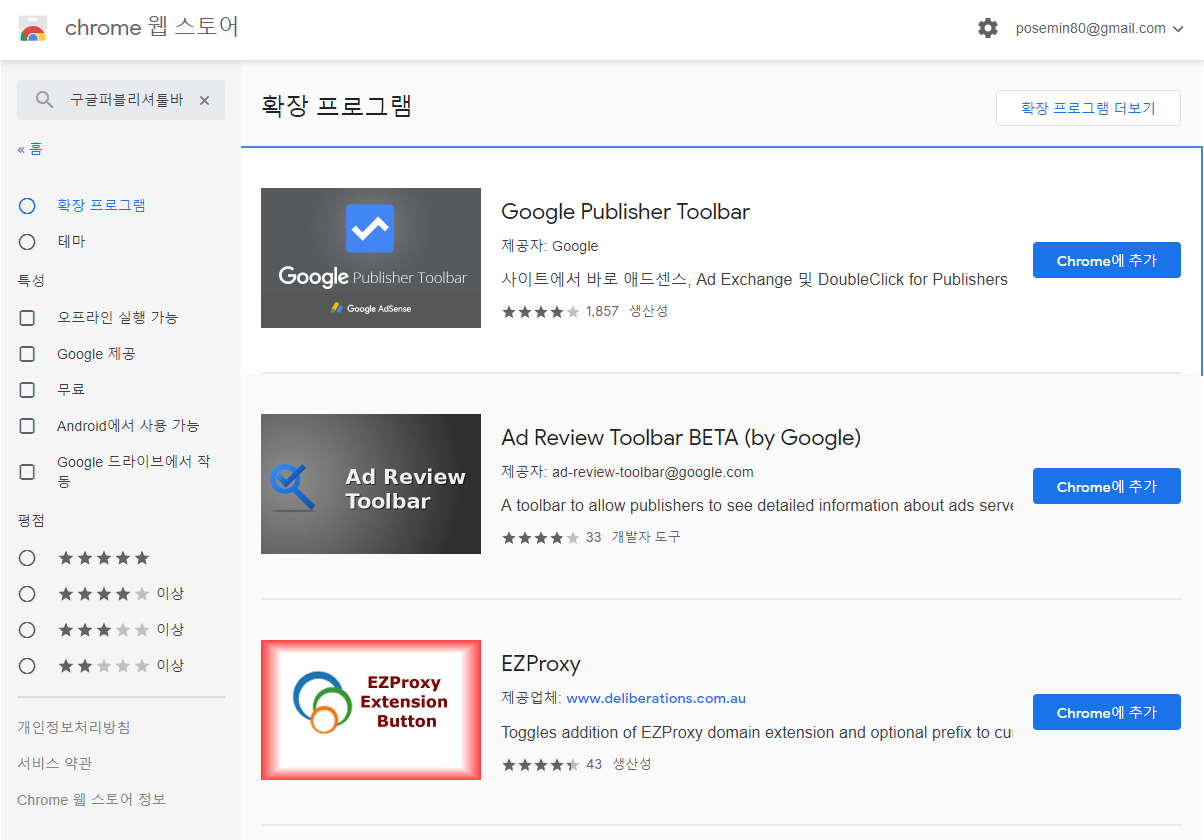Viewport: 1204px width, 840px height.
Task: Click the 제공자: Google text
Action: (x=550, y=246)
